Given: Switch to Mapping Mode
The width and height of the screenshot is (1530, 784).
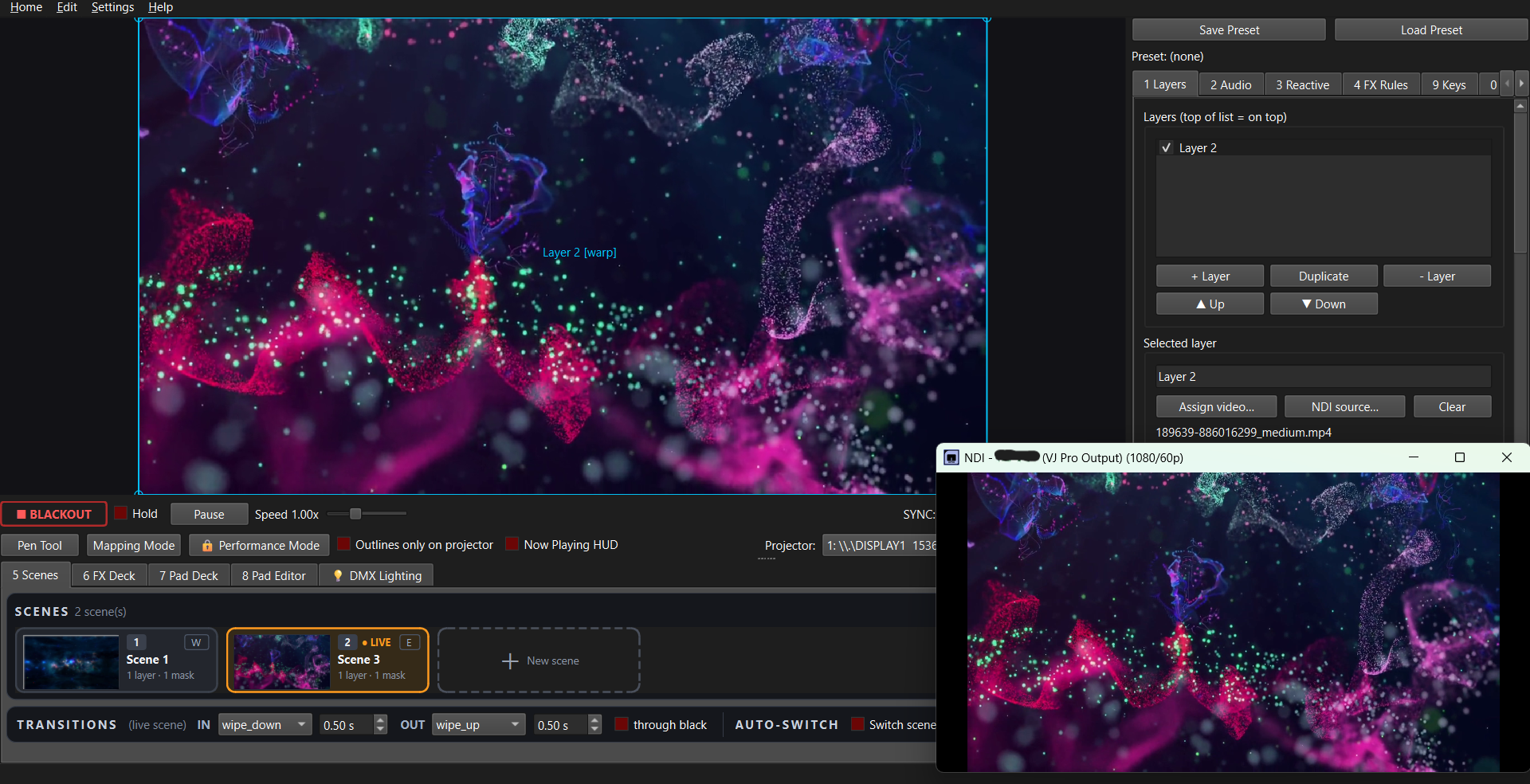Looking at the screenshot, I should (134, 545).
